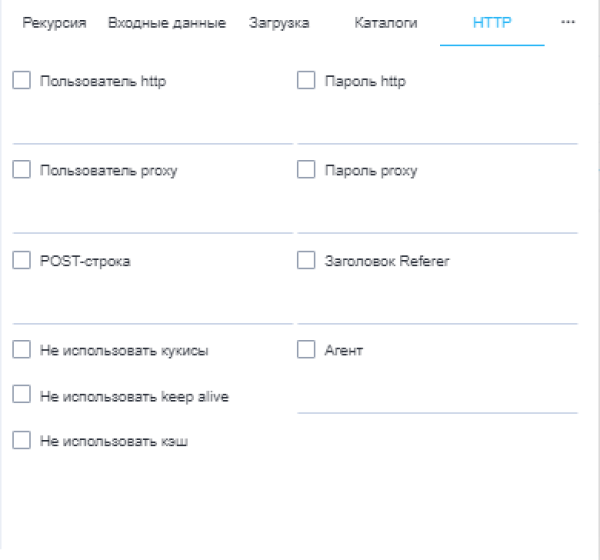Check the Пользователь proxy option
Viewport: 600px width, 560px height.
pos(21,170)
